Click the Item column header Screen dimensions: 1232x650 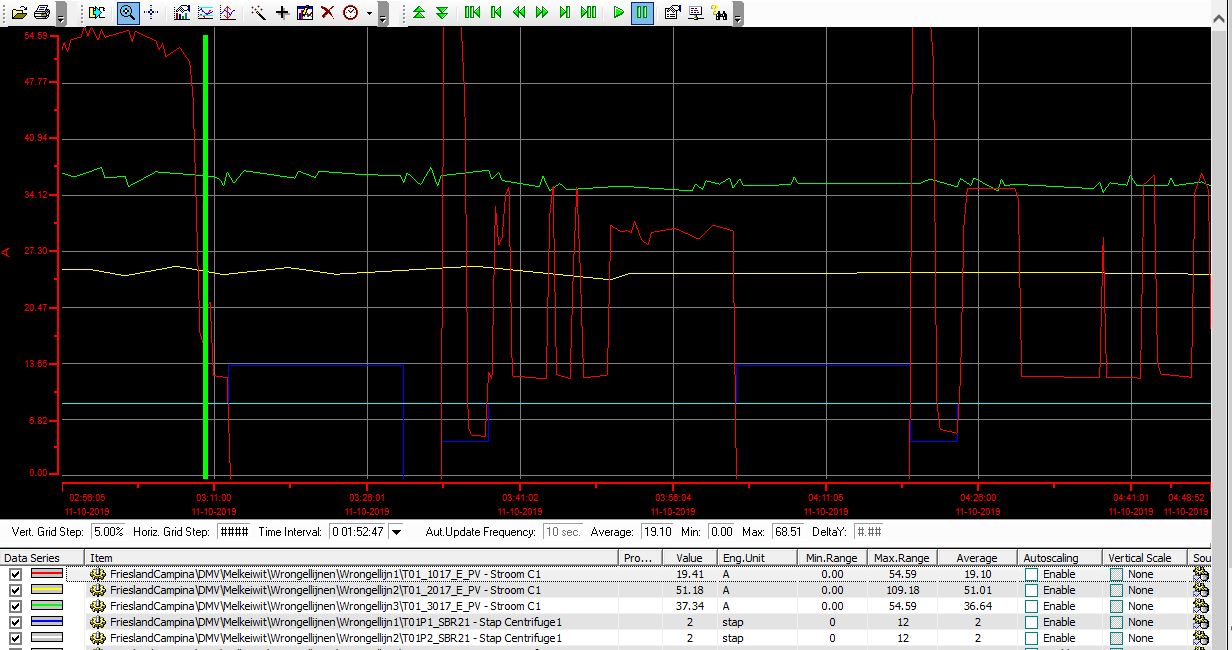(x=102, y=558)
